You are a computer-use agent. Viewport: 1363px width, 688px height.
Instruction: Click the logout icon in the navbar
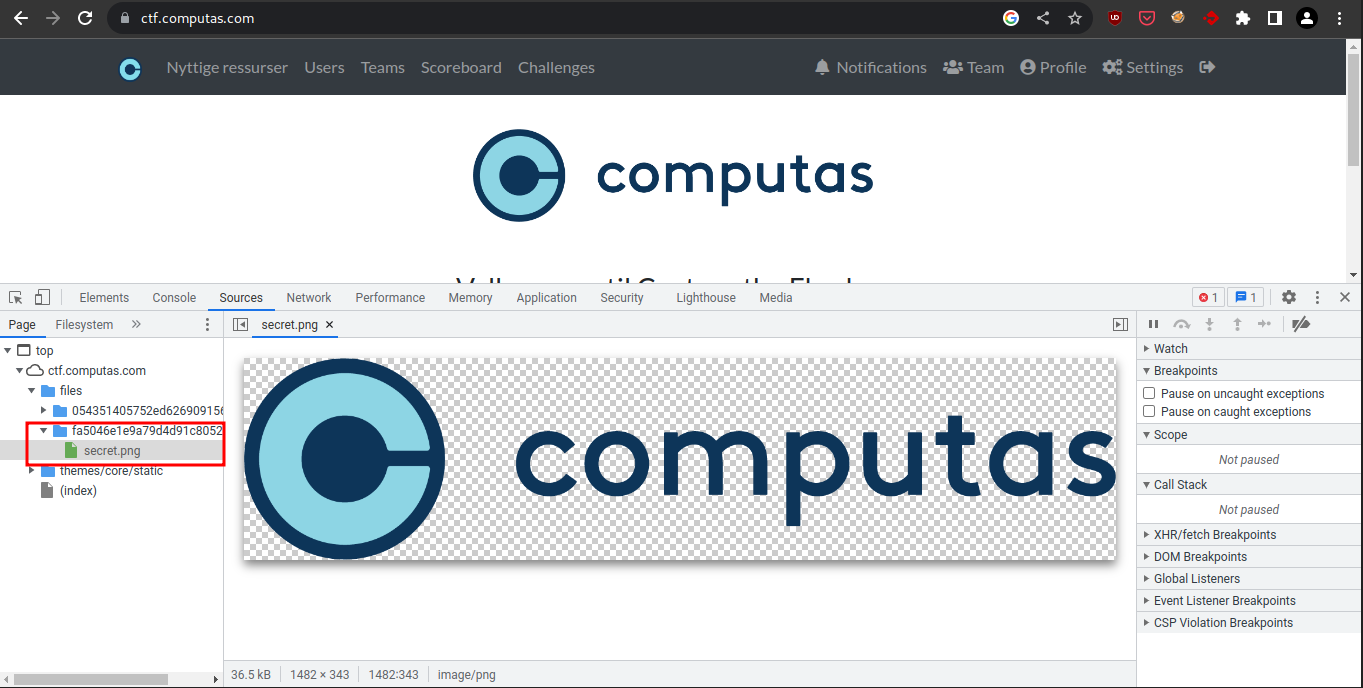[x=1207, y=67]
